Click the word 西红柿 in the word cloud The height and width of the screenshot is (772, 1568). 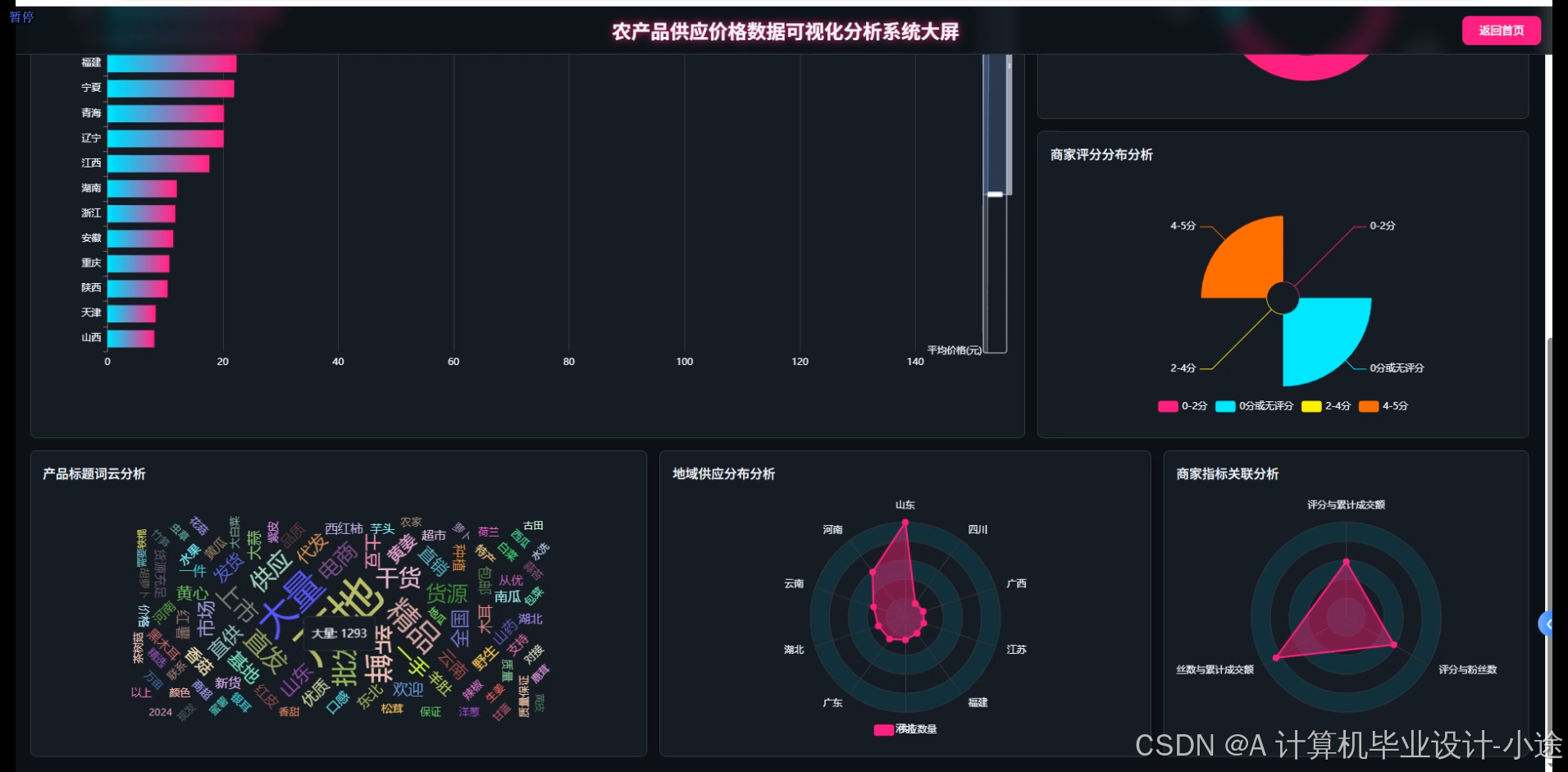(344, 529)
